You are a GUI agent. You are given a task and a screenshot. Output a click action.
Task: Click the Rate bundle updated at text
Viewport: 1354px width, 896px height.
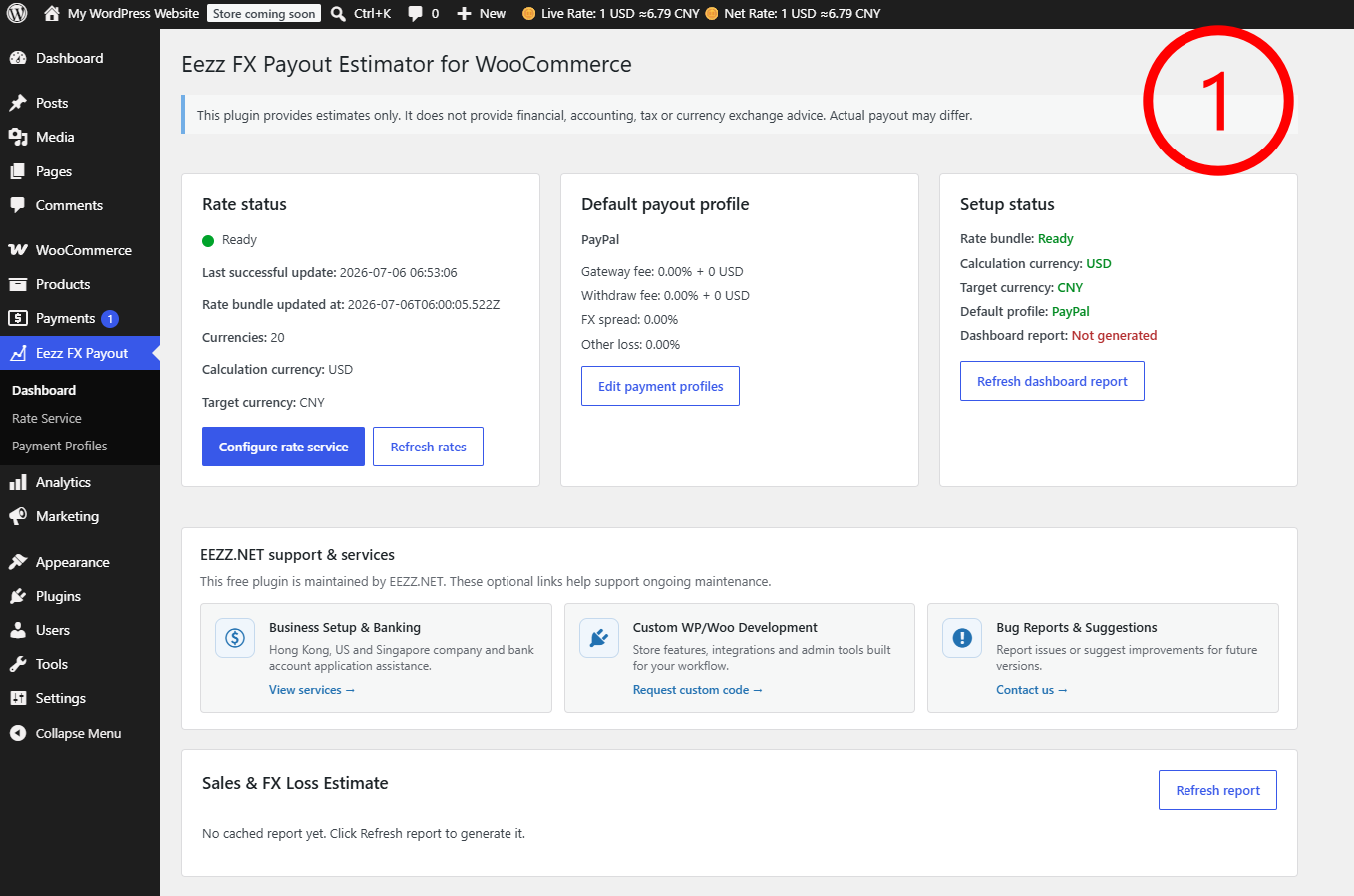pos(351,305)
